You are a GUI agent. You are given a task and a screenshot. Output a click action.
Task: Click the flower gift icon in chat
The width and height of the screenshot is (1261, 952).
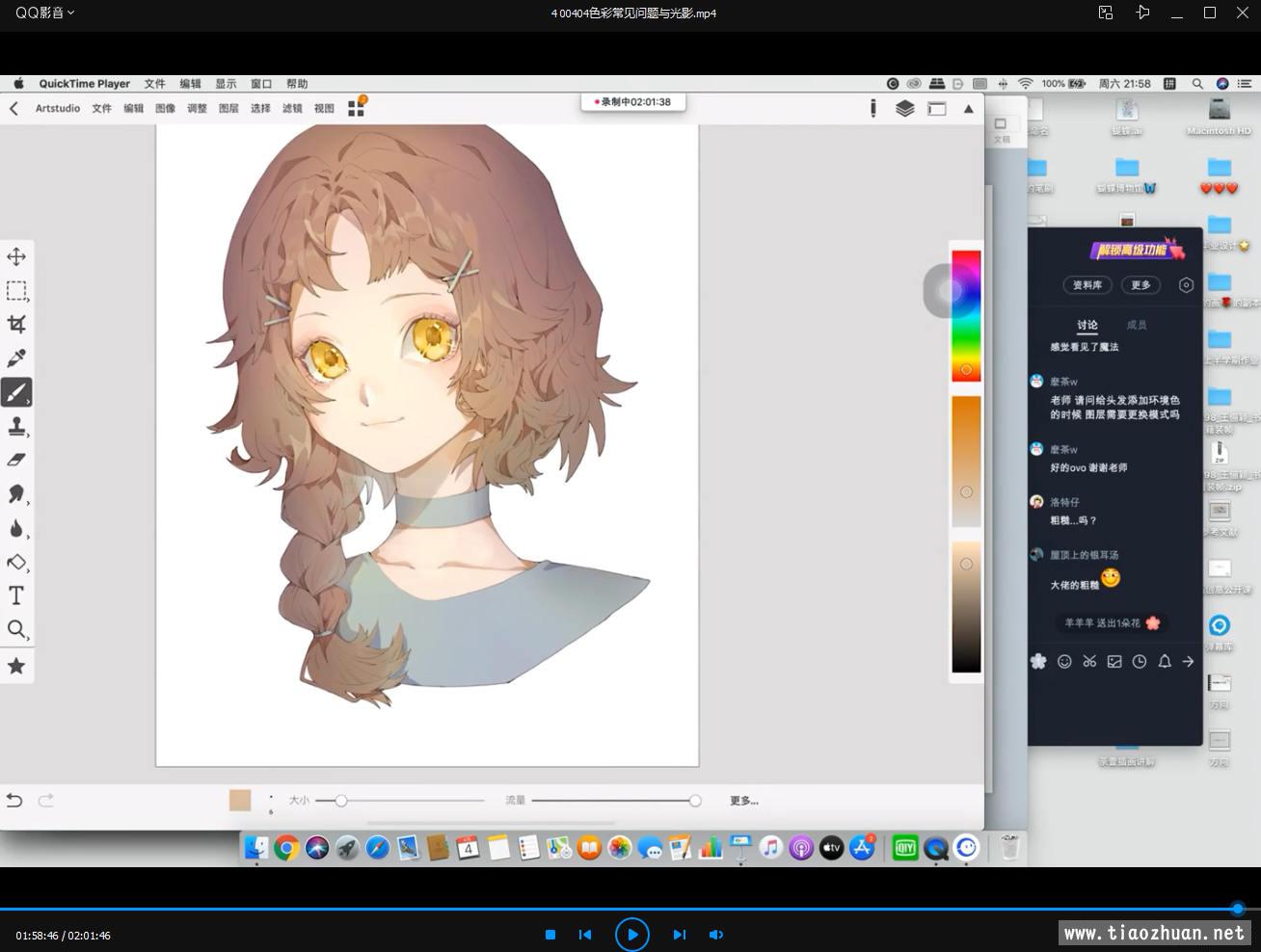point(1038,661)
